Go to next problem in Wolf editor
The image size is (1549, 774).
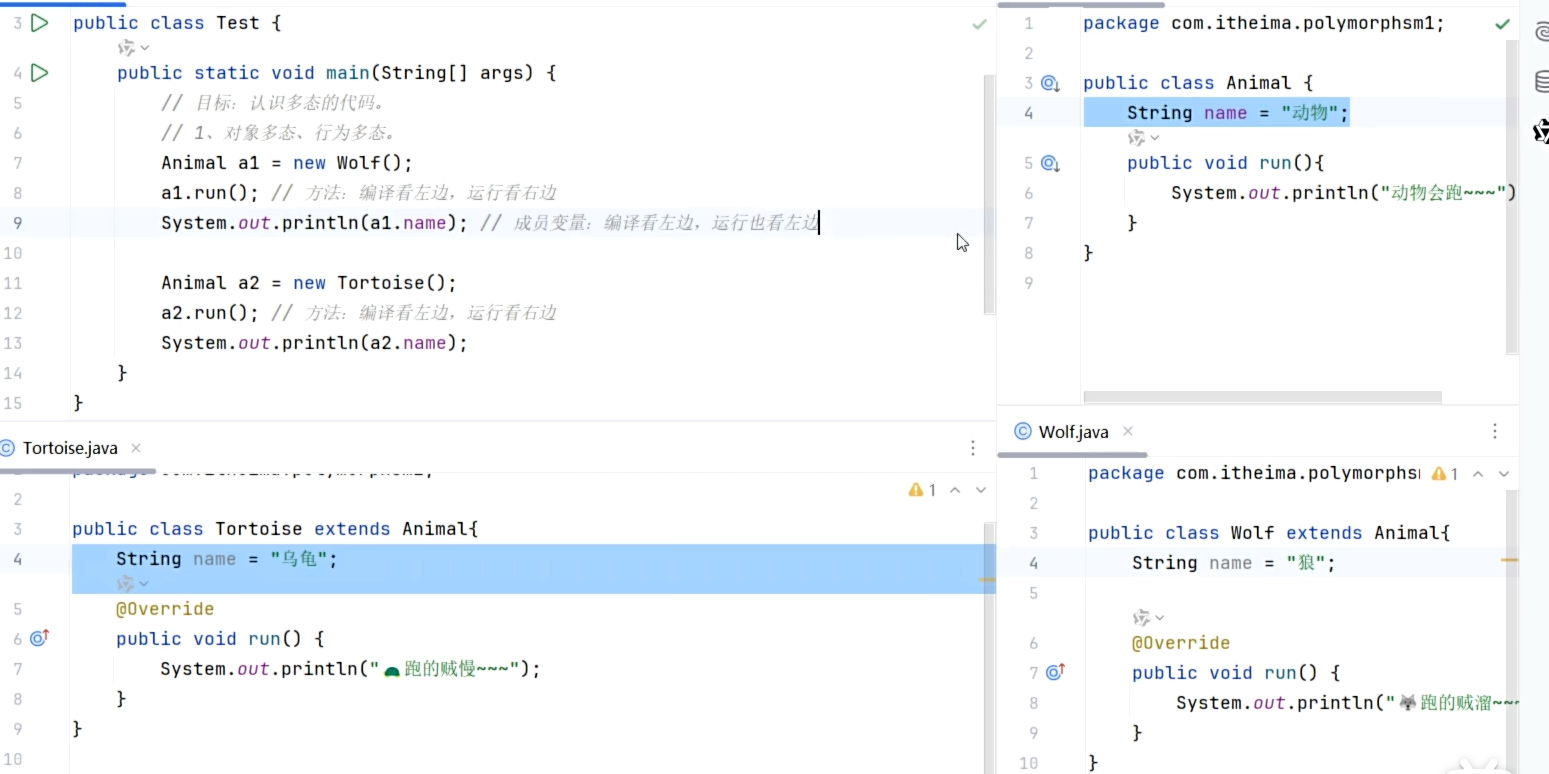coord(1504,473)
